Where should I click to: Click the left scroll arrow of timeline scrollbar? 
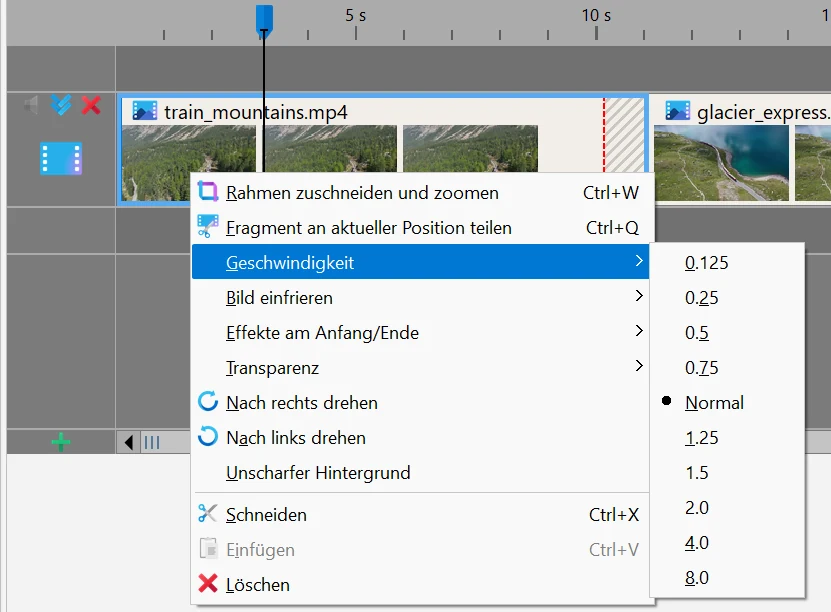tap(128, 442)
